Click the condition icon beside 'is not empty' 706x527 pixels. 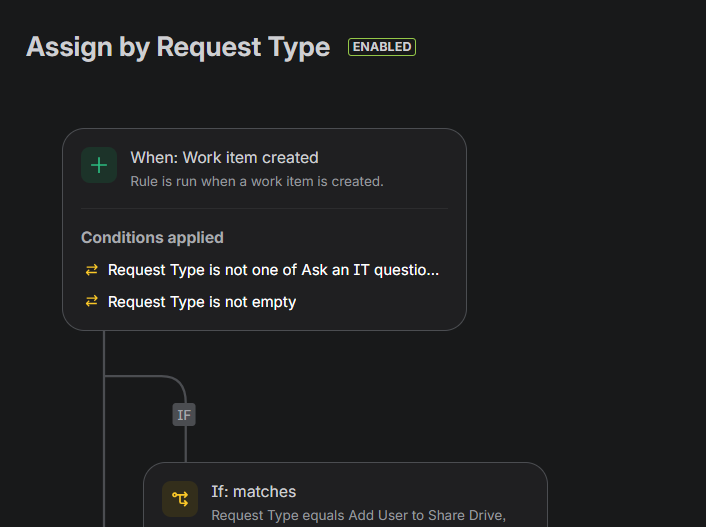coord(92,301)
